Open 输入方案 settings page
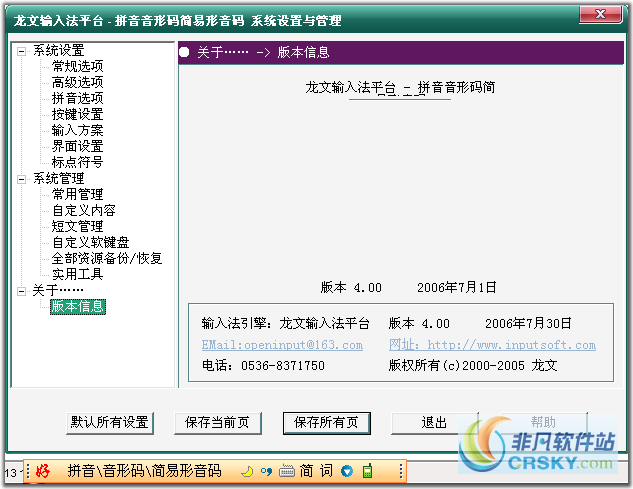 click(x=78, y=130)
